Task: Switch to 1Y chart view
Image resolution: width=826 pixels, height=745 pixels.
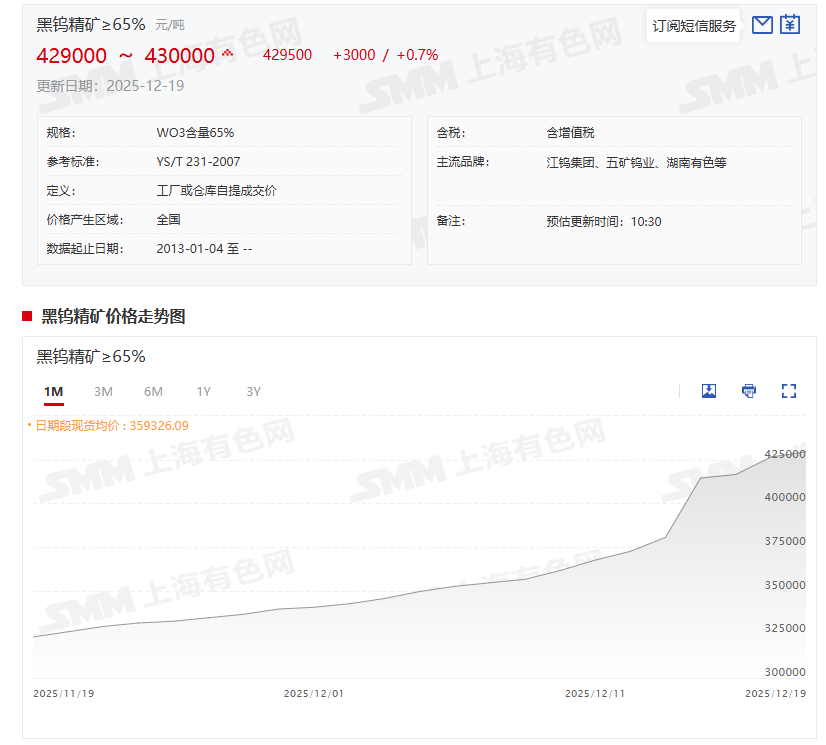Action: [203, 391]
